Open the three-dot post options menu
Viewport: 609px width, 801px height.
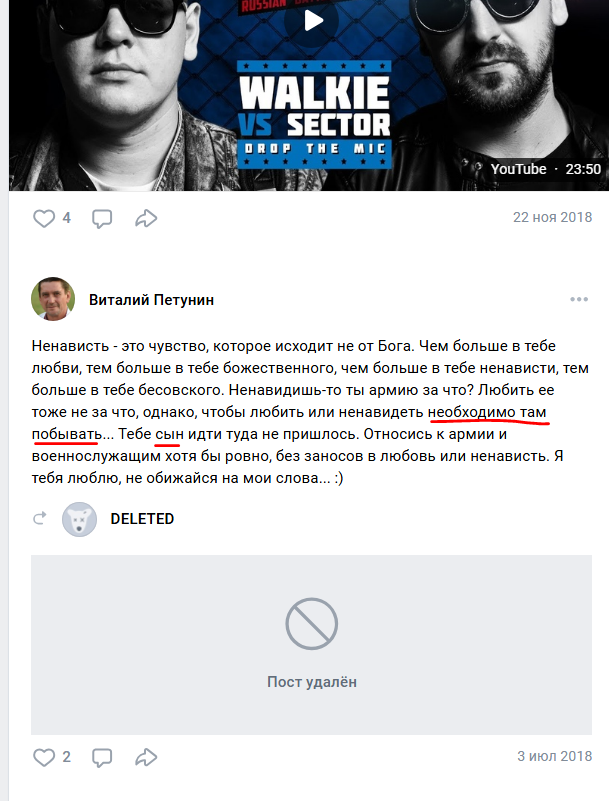pyautogui.click(x=579, y=299)
